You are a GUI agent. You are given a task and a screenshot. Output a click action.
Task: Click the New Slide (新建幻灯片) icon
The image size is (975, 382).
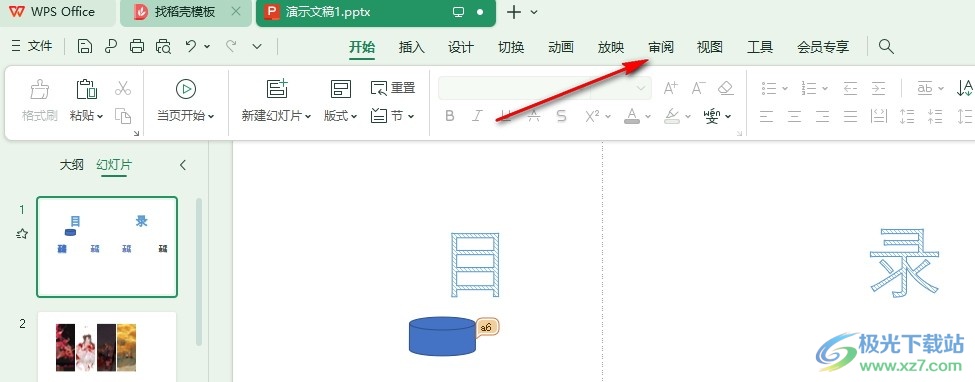point(277,89)
